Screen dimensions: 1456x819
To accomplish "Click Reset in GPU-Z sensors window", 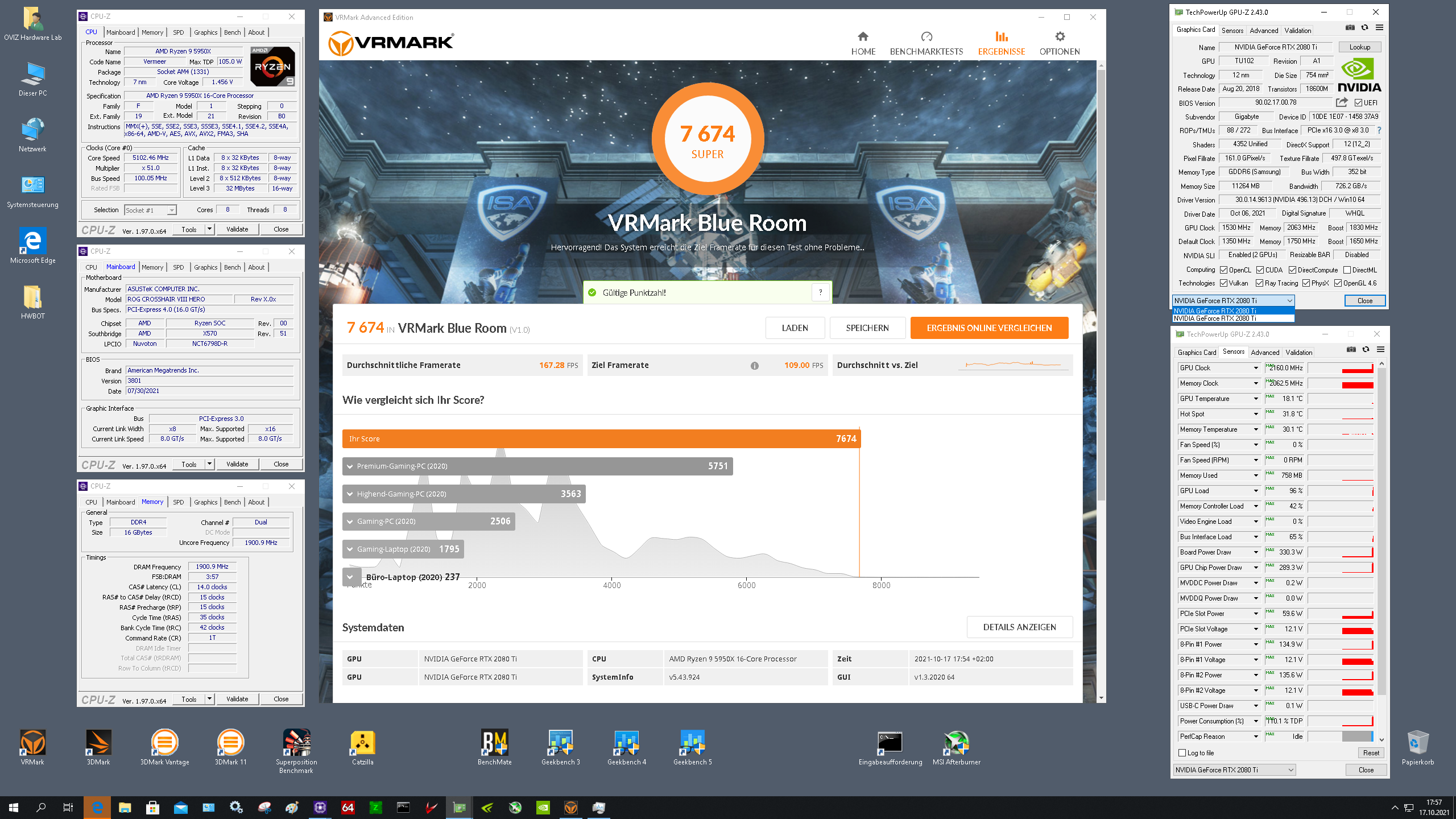I will [x=1371, y=753].
